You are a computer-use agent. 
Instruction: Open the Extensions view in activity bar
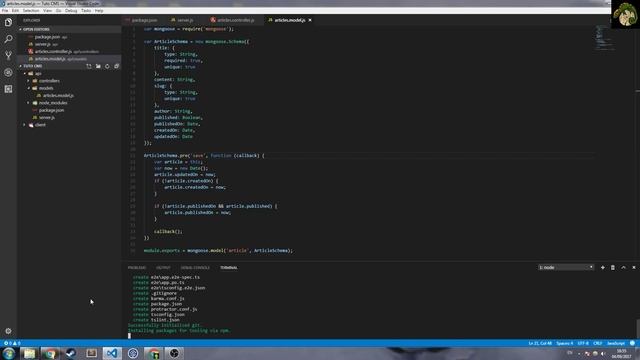(x=8, y=89)
